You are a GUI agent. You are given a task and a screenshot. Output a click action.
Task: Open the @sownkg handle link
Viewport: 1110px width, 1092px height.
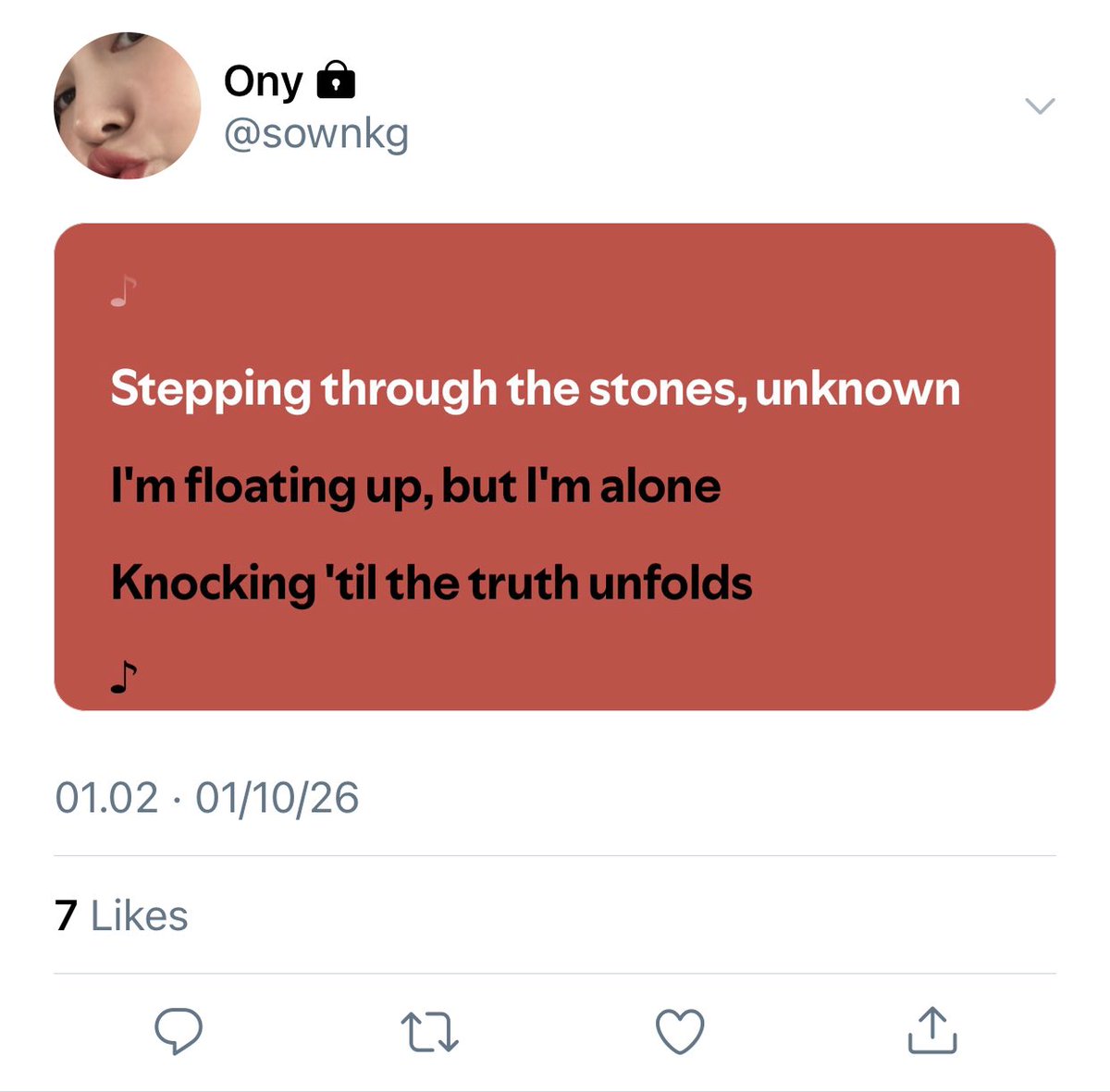pyautogui.click(x=316, y=134)
